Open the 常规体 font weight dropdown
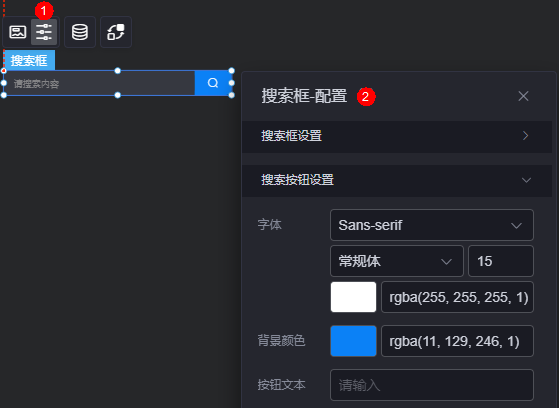Image resolution: width=559 pixels, height=408 pixels. (x=397, y=261)
